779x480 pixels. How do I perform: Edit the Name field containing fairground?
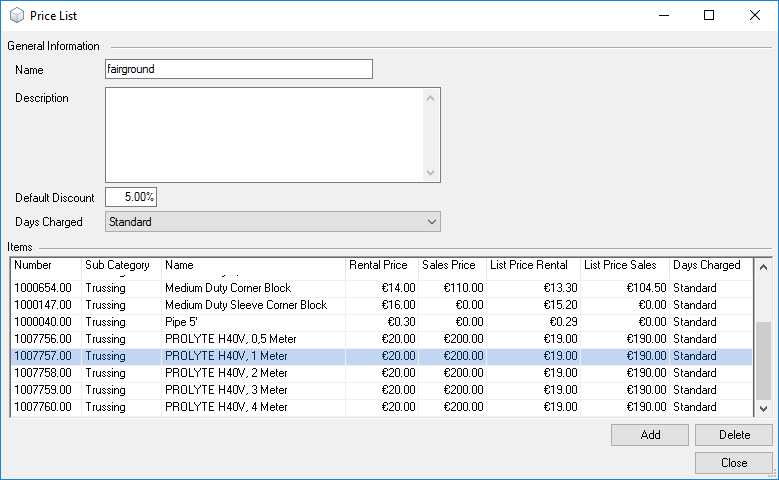tap(238, 69)
